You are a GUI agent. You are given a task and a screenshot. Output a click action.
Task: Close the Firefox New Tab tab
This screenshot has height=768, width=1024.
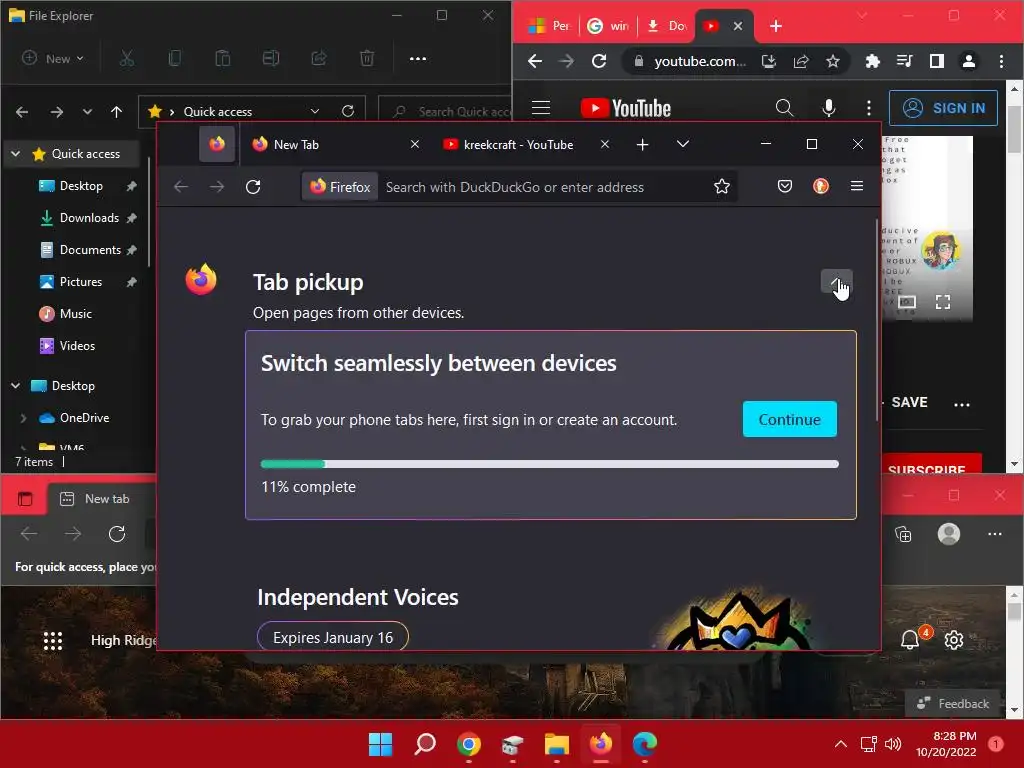[415, 144]
